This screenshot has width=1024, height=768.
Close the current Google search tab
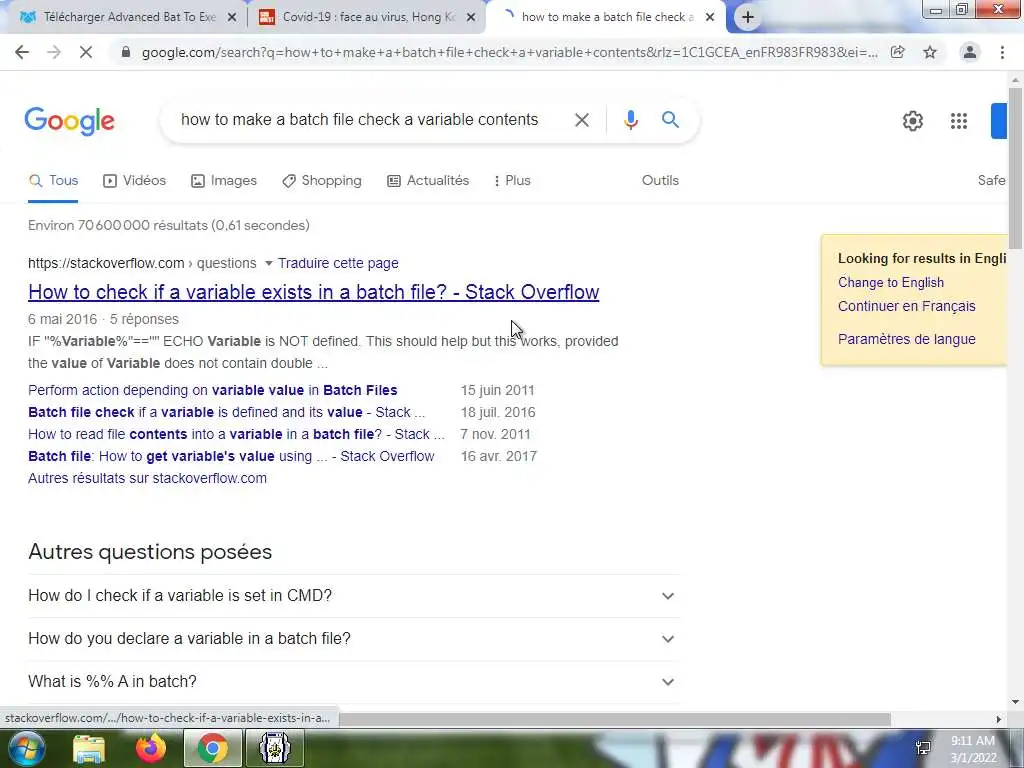(x=710, y=18)
